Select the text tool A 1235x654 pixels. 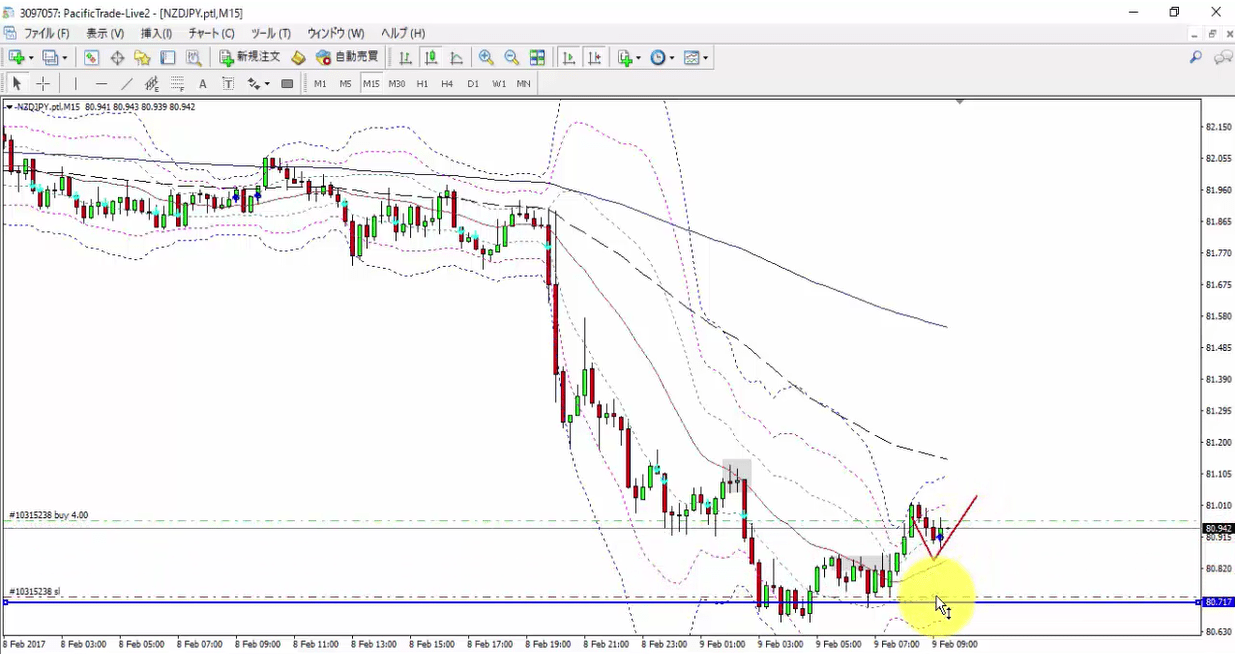(203, 83)
